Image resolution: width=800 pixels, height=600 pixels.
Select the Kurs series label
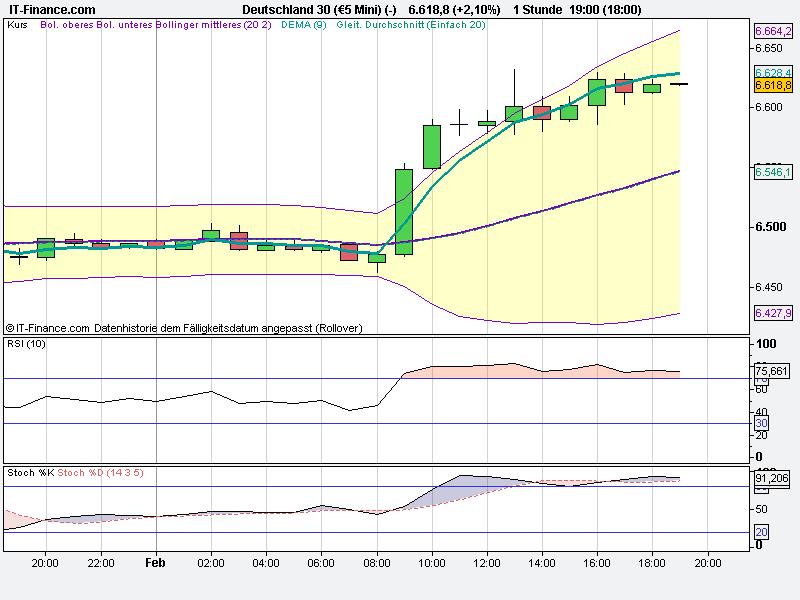(x=19, y=29)
